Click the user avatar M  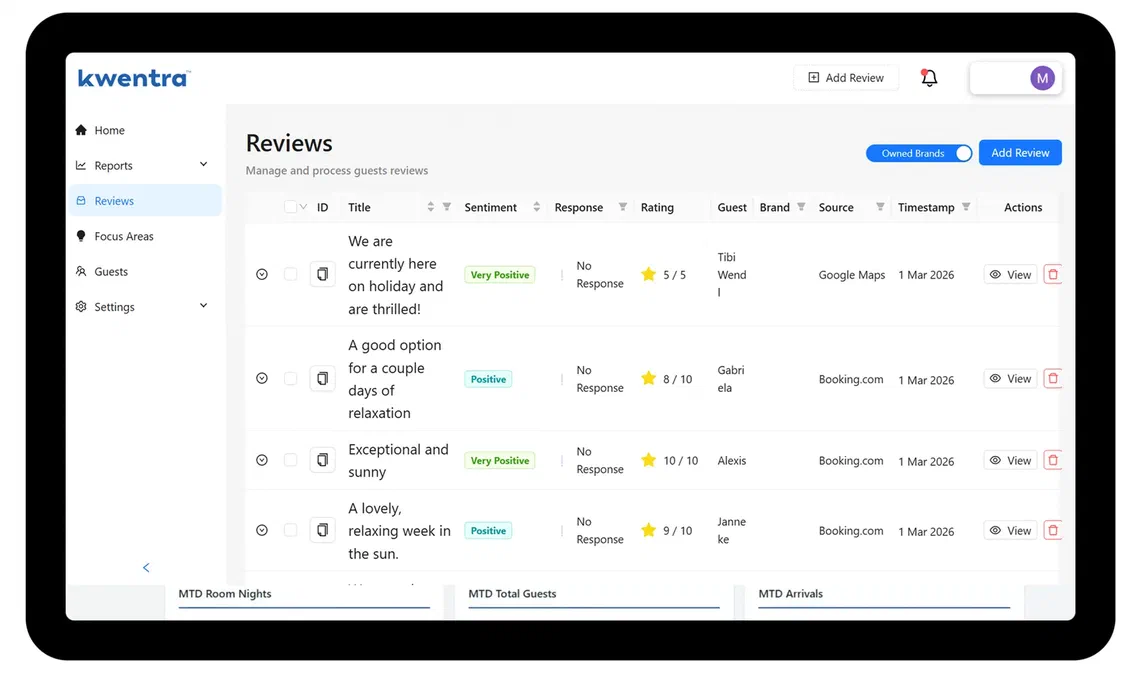1042,78
